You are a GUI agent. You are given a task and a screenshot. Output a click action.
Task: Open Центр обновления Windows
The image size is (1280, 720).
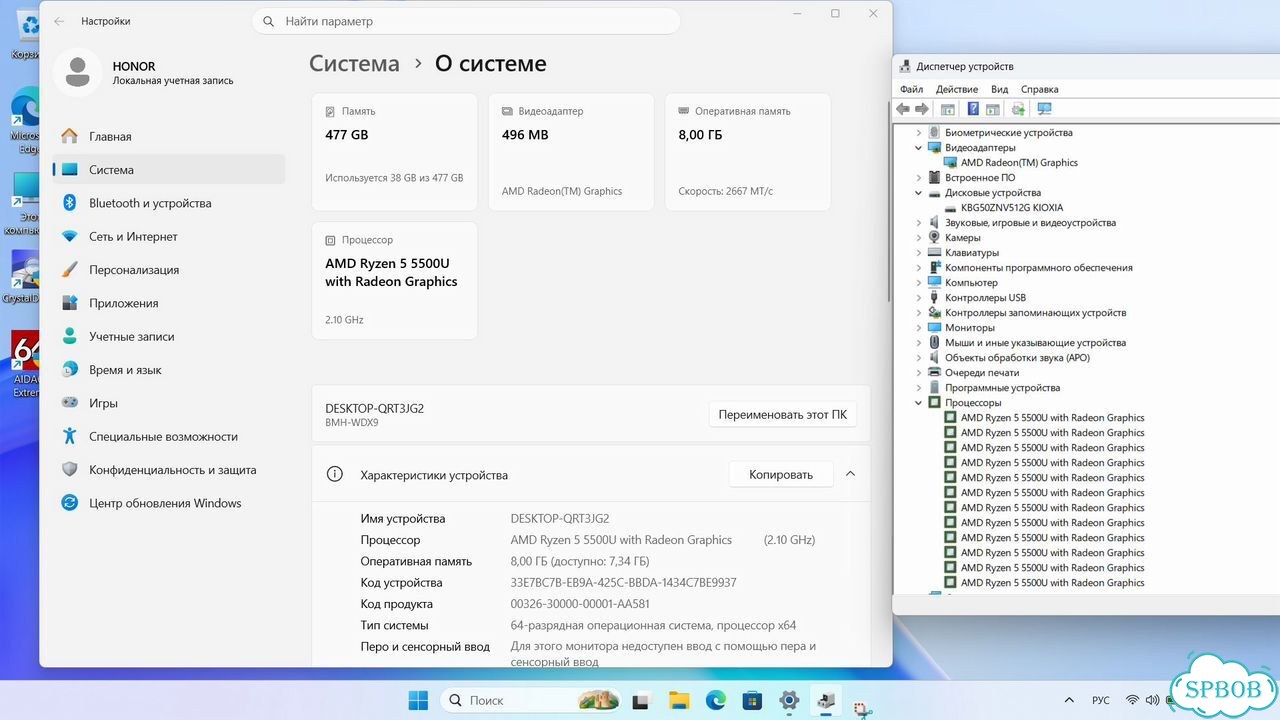point(168,503)
